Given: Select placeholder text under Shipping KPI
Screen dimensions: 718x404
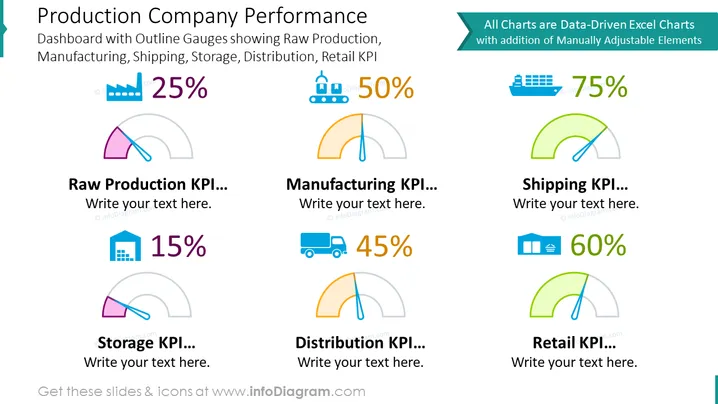Looking at the screenshot, I should click(x=576, y=203).
